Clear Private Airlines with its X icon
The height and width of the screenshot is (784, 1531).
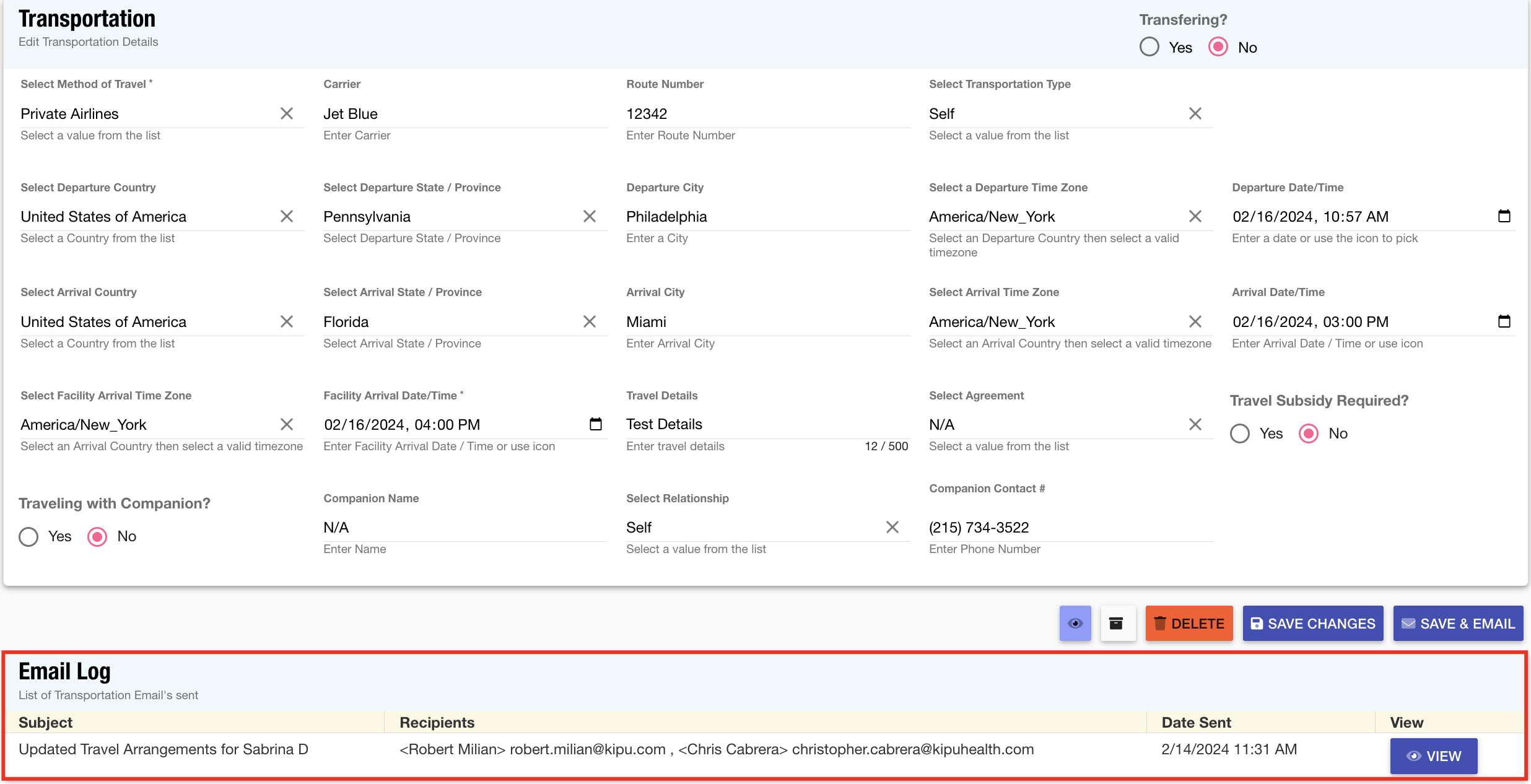287,113
